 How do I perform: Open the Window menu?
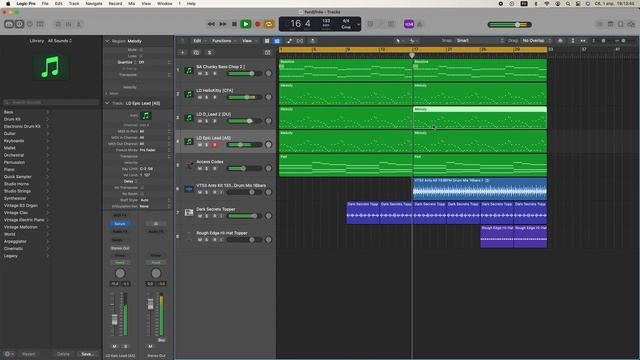click(x=164, y=4)
